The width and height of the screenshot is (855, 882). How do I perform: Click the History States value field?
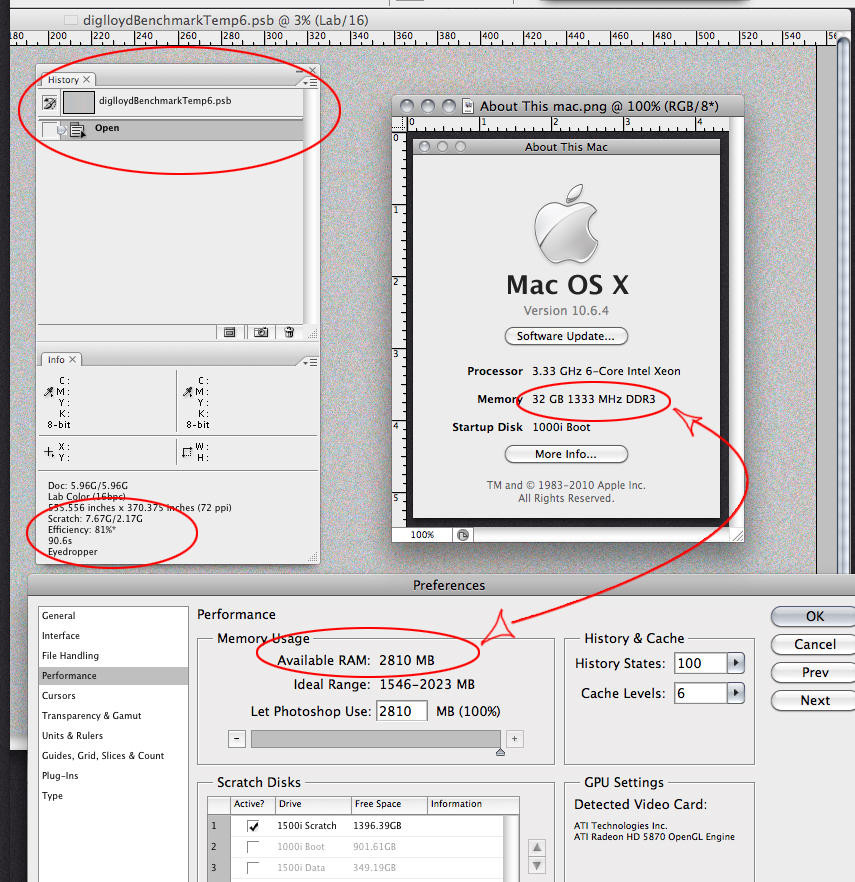[x=701, y=664]
